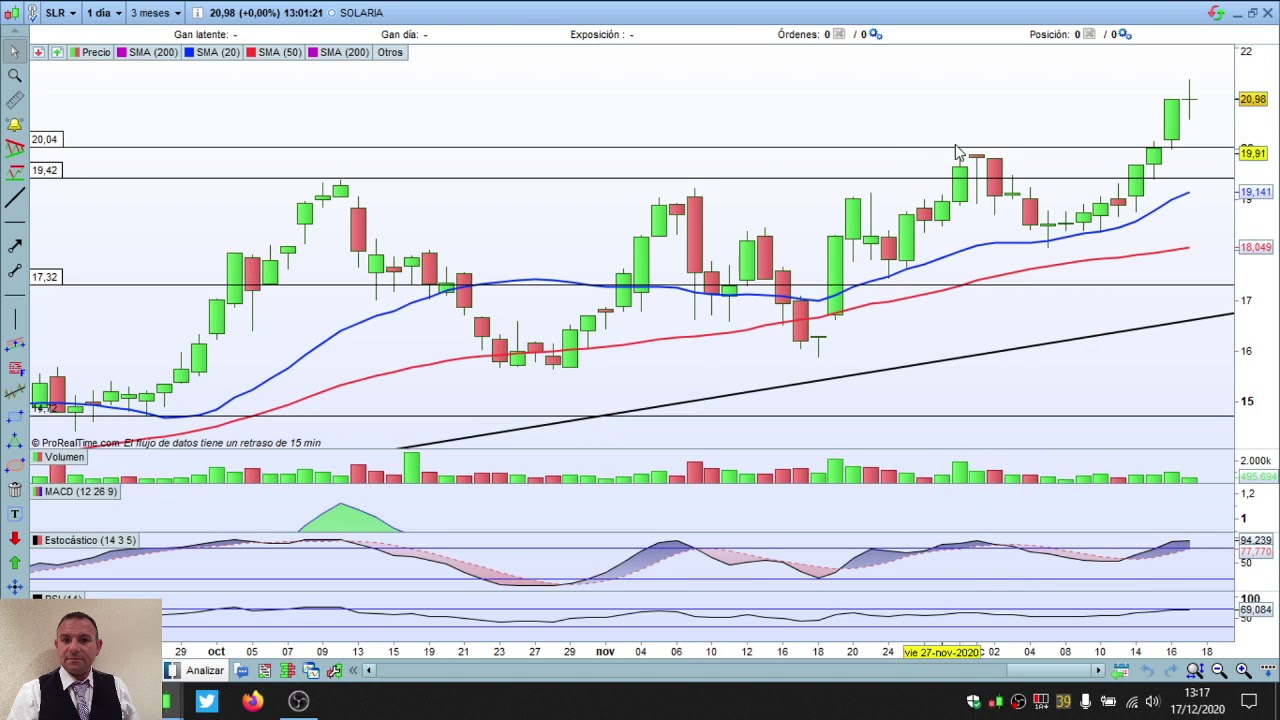Viewport: 1280px width, 720px height.
Task: Open the SLR ticker dropdown
Action: tap(62, 13)
